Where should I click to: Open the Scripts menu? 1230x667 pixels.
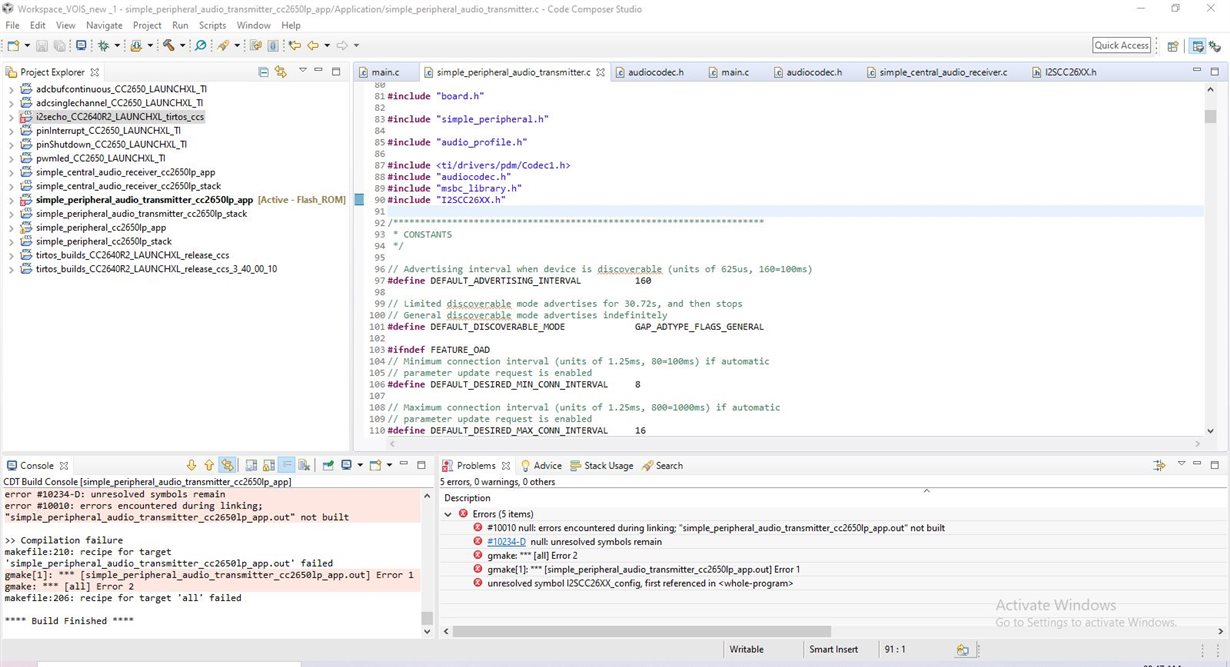point(212,25)
